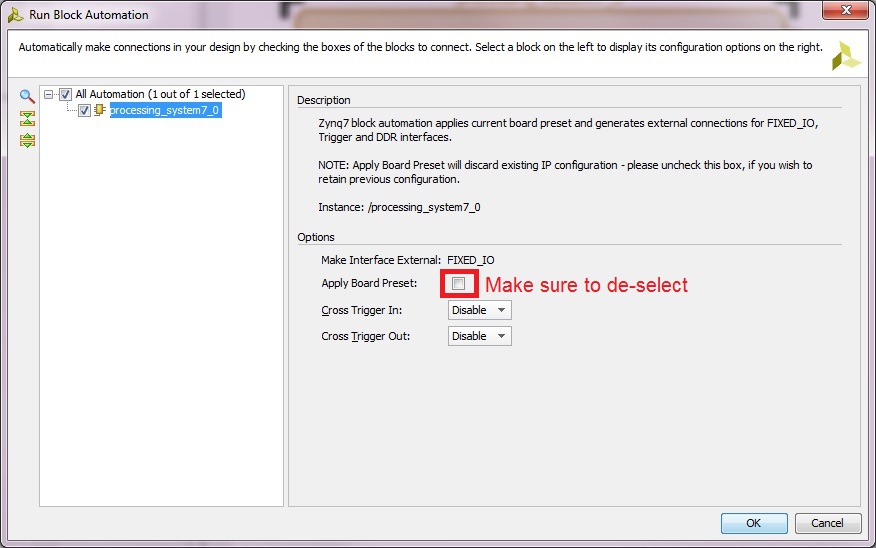Click the Description section heading
876x548 pixels.
click(x=324, y=100)
